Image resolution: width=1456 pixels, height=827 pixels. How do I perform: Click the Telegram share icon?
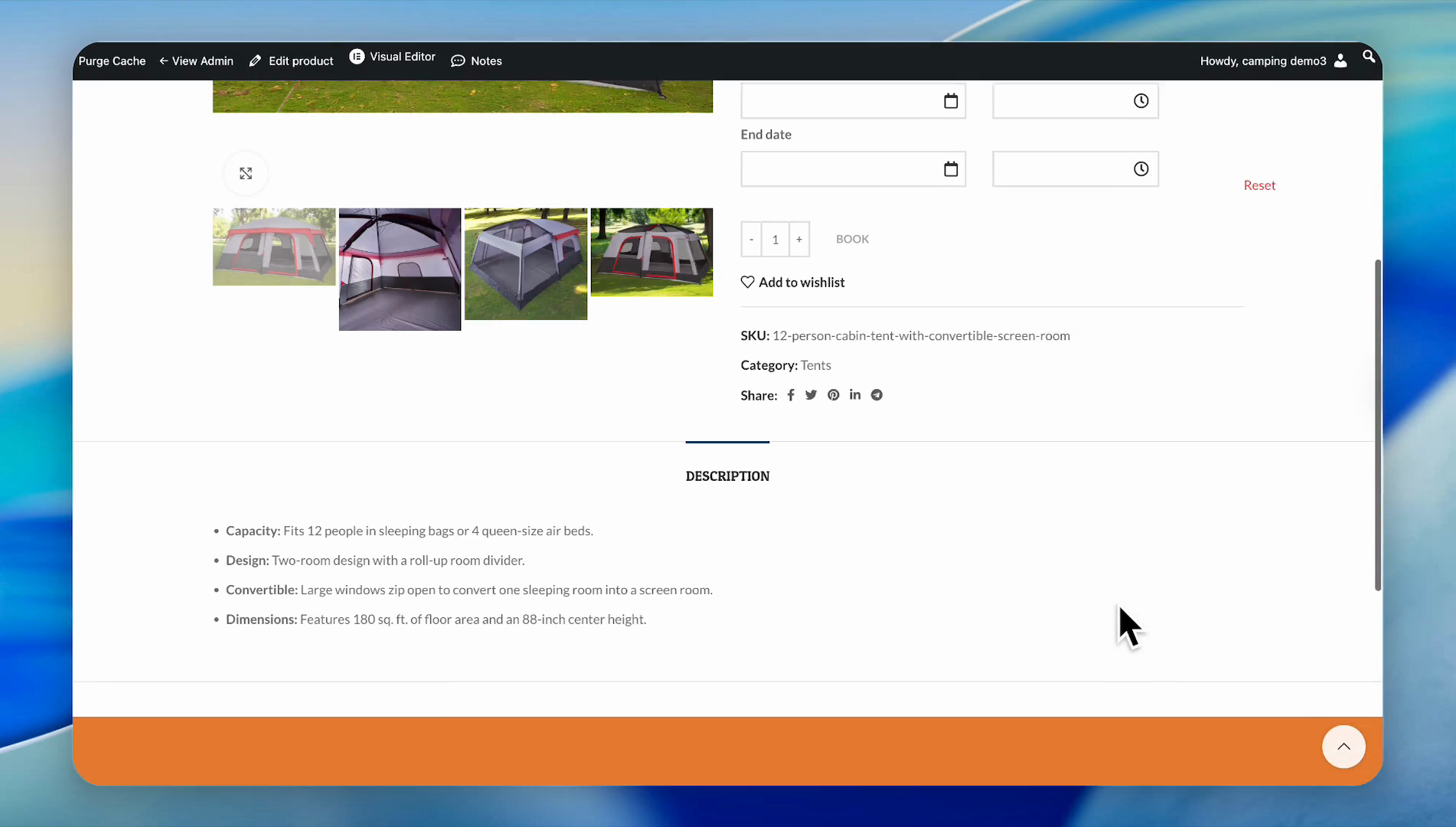click(877, 395)
